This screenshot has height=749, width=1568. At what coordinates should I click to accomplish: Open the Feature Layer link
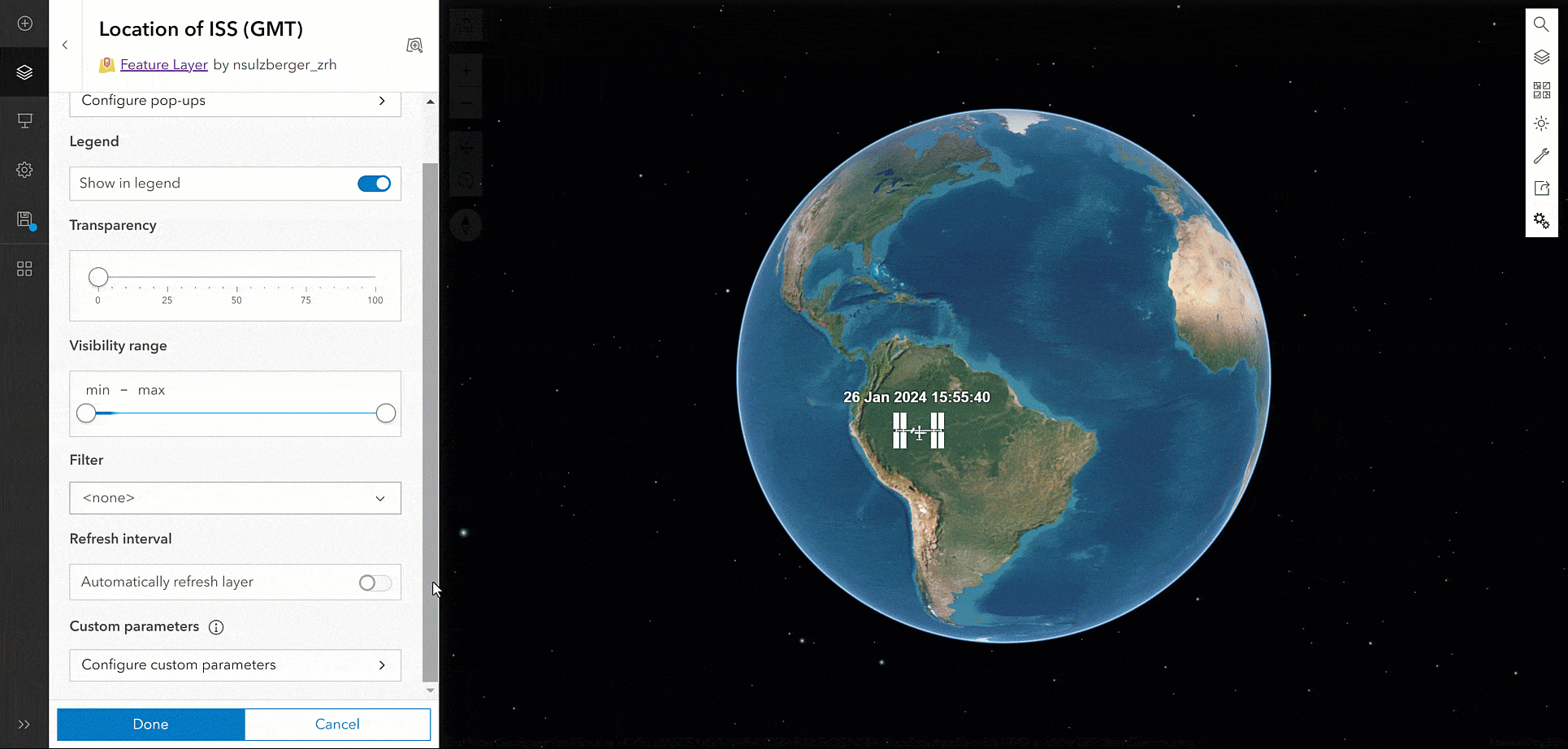(164, 64)
